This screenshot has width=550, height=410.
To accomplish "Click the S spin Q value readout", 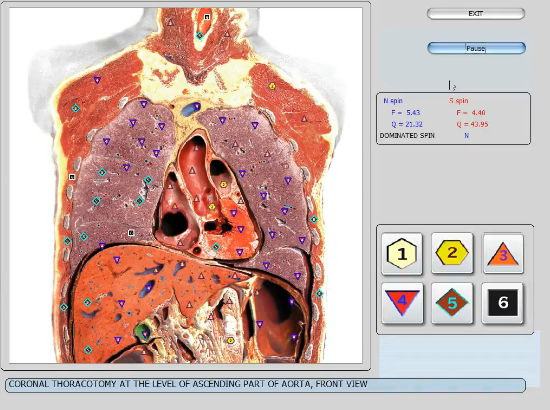I will pos(472,124).
